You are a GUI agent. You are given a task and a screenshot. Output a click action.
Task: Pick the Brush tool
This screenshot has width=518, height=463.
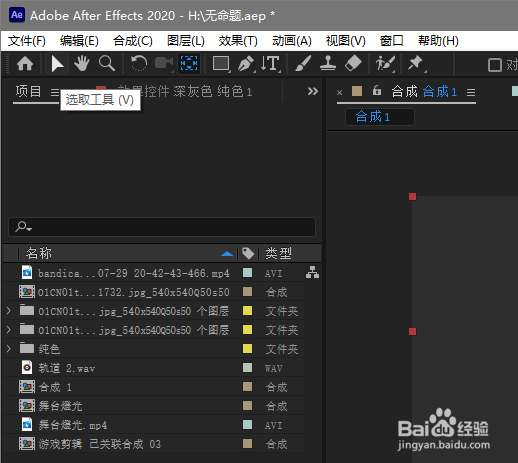click(x=303, y=63)
